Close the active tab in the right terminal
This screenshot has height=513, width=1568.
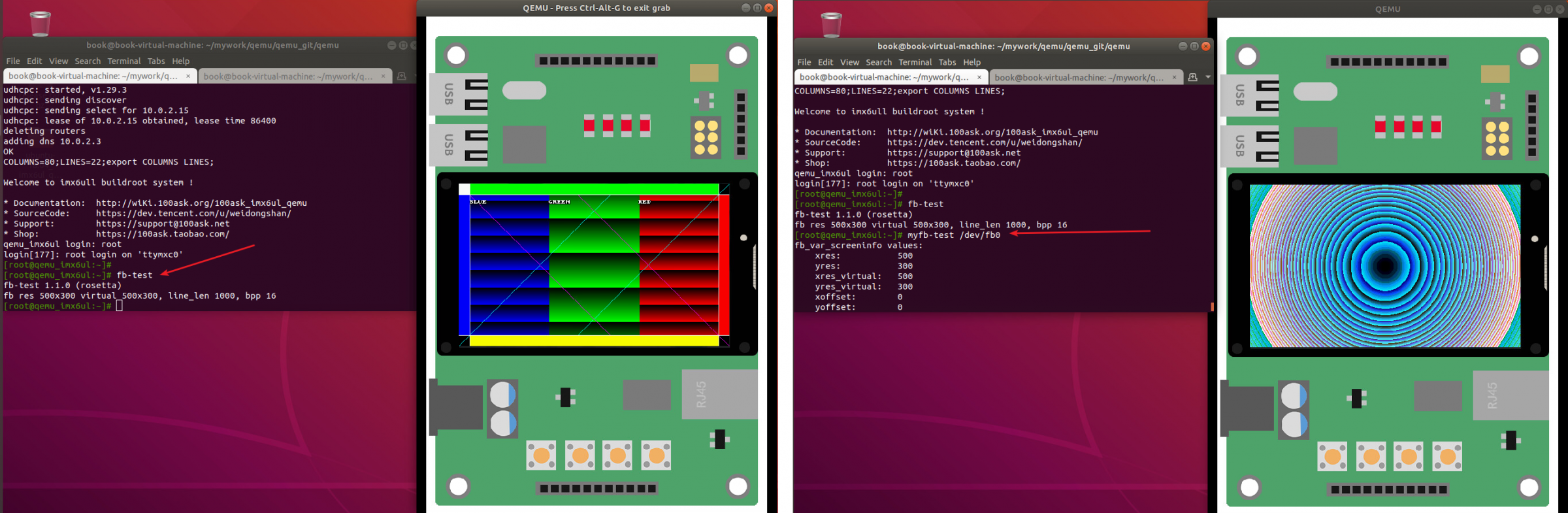pos(979,77)
